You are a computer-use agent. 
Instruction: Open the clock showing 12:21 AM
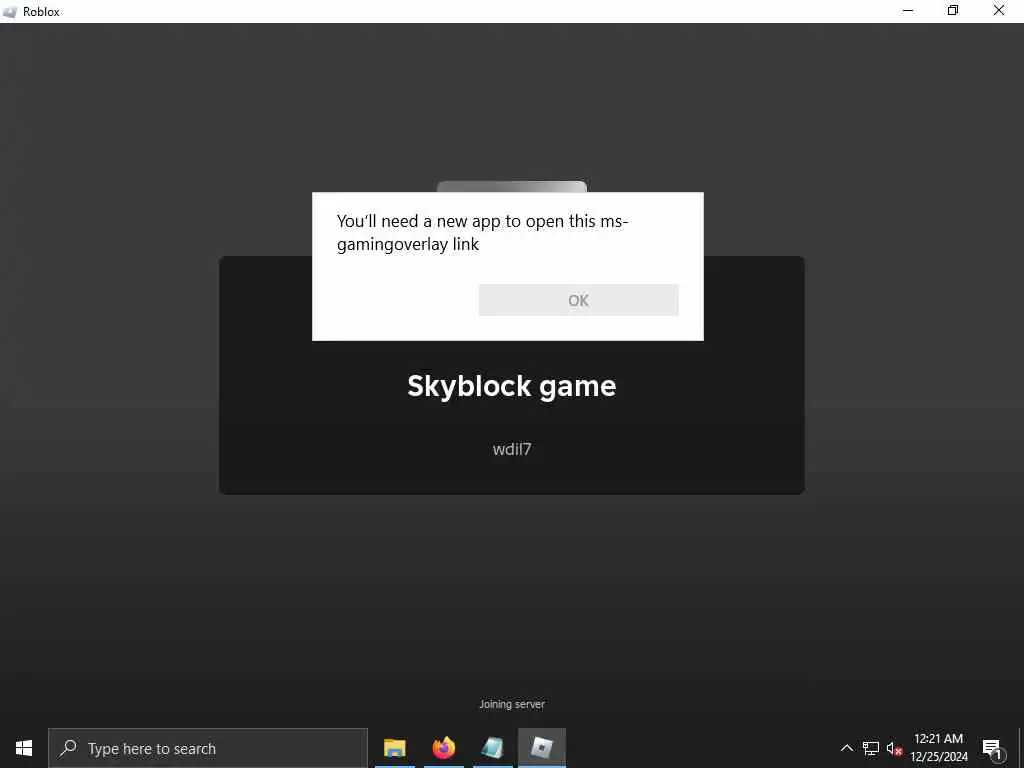click(x=938, y=739)
